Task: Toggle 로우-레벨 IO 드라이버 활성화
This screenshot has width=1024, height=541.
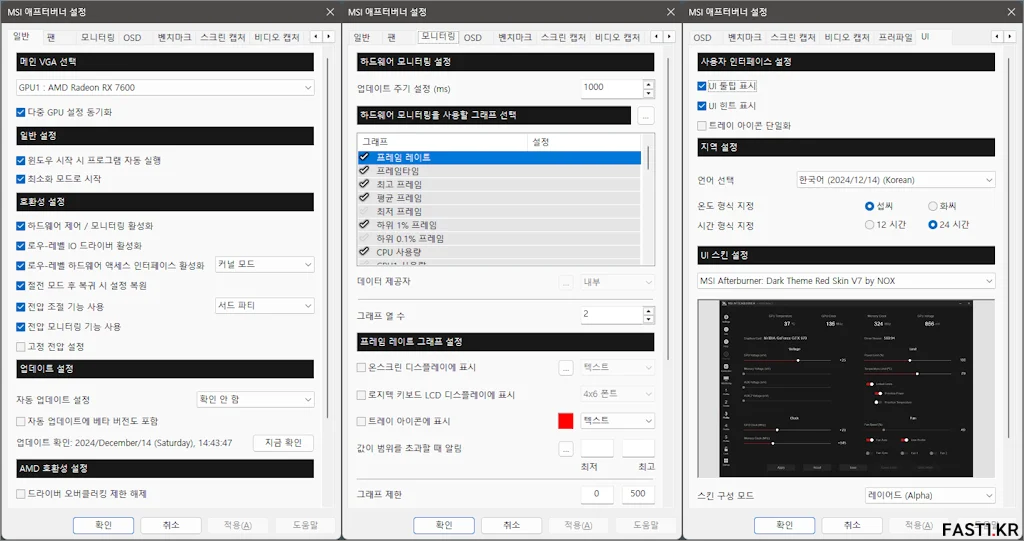Action: tap(21, 246)
